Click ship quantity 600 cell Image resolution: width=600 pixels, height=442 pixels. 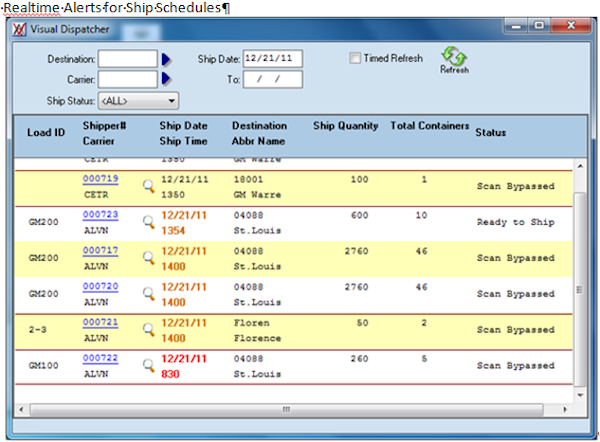360,215
